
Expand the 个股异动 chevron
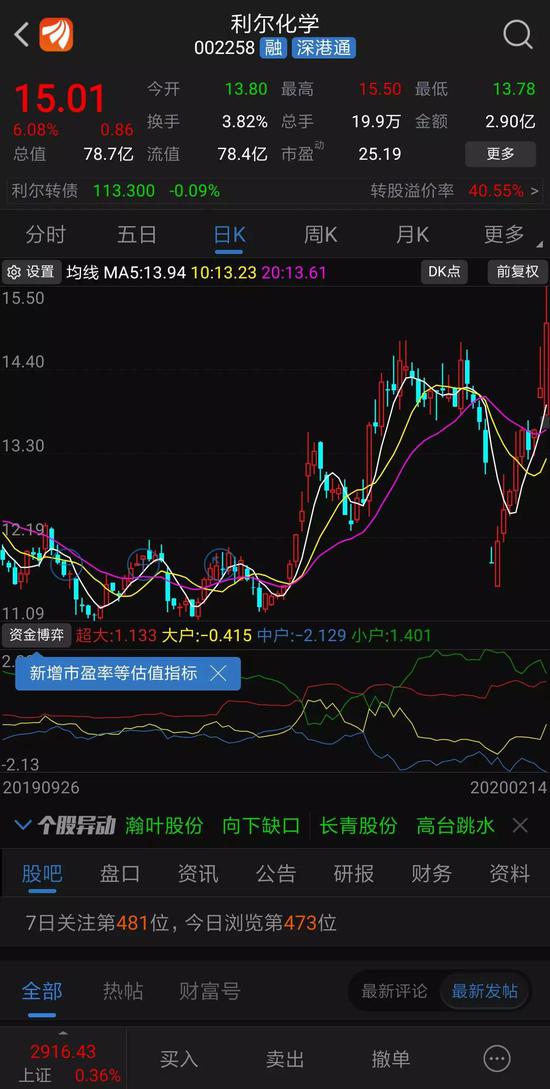[x=23, y=825]
